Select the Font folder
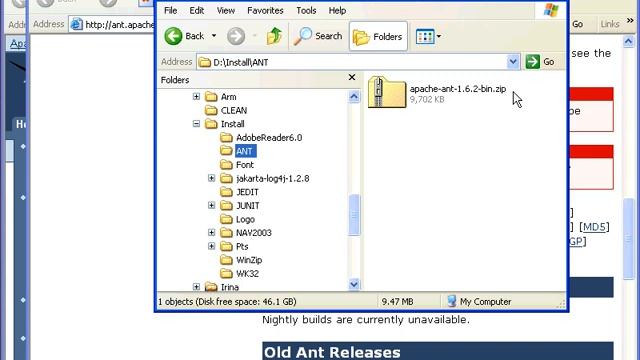Image resolution: width=640 pixels, height=360 pixels. click(245, 165)
